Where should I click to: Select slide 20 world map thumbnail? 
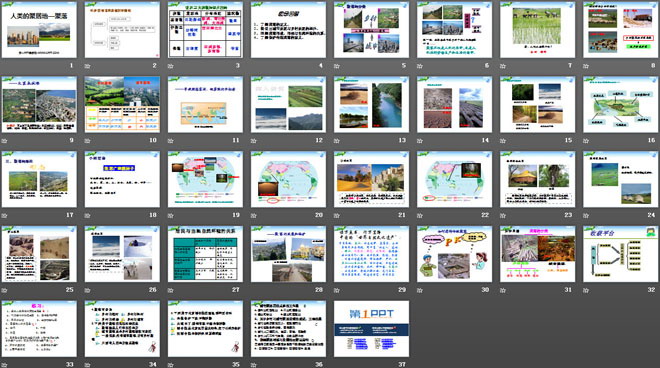pyautogui.click(x=288, y=179)
